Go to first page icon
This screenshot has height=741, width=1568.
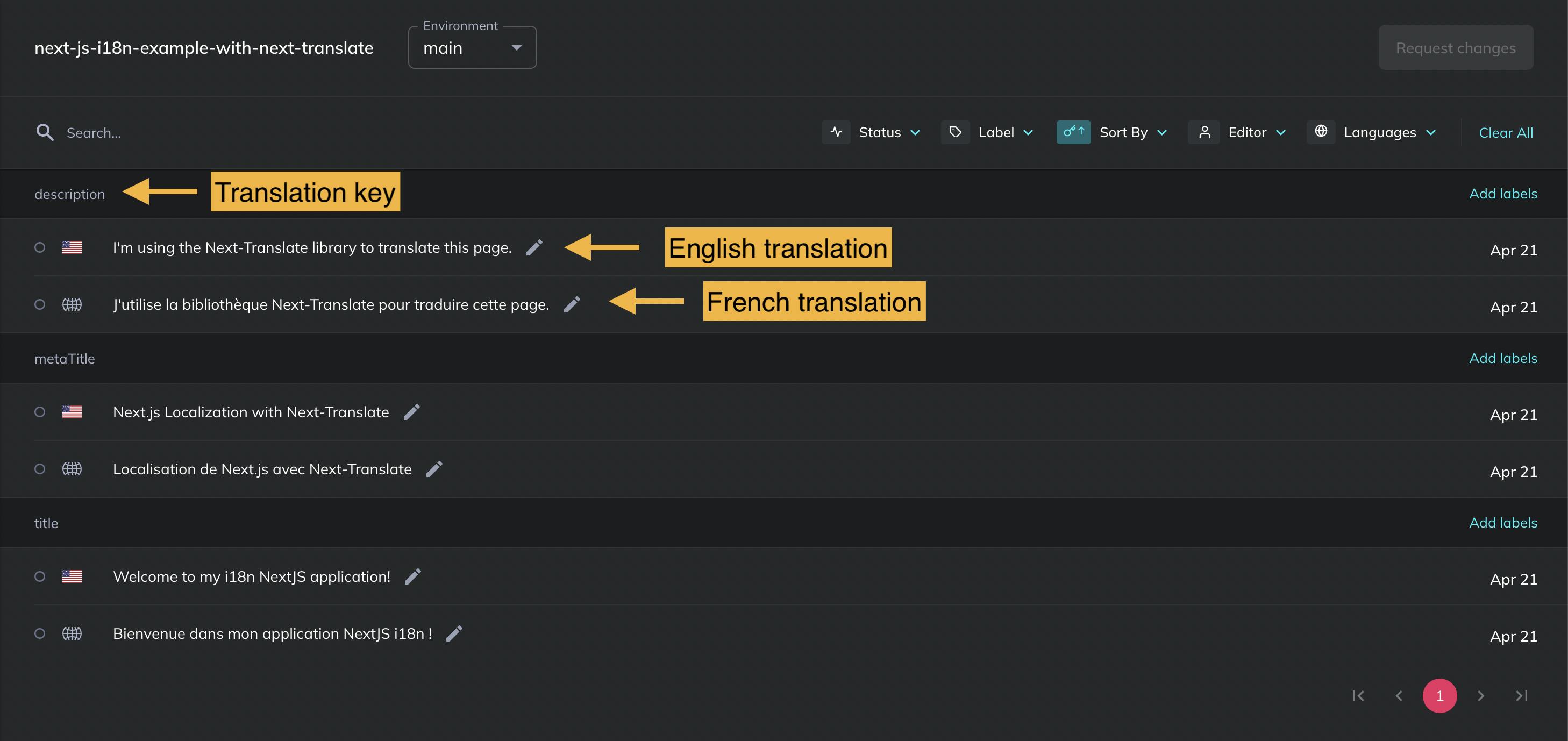(x=1358, y=695)
